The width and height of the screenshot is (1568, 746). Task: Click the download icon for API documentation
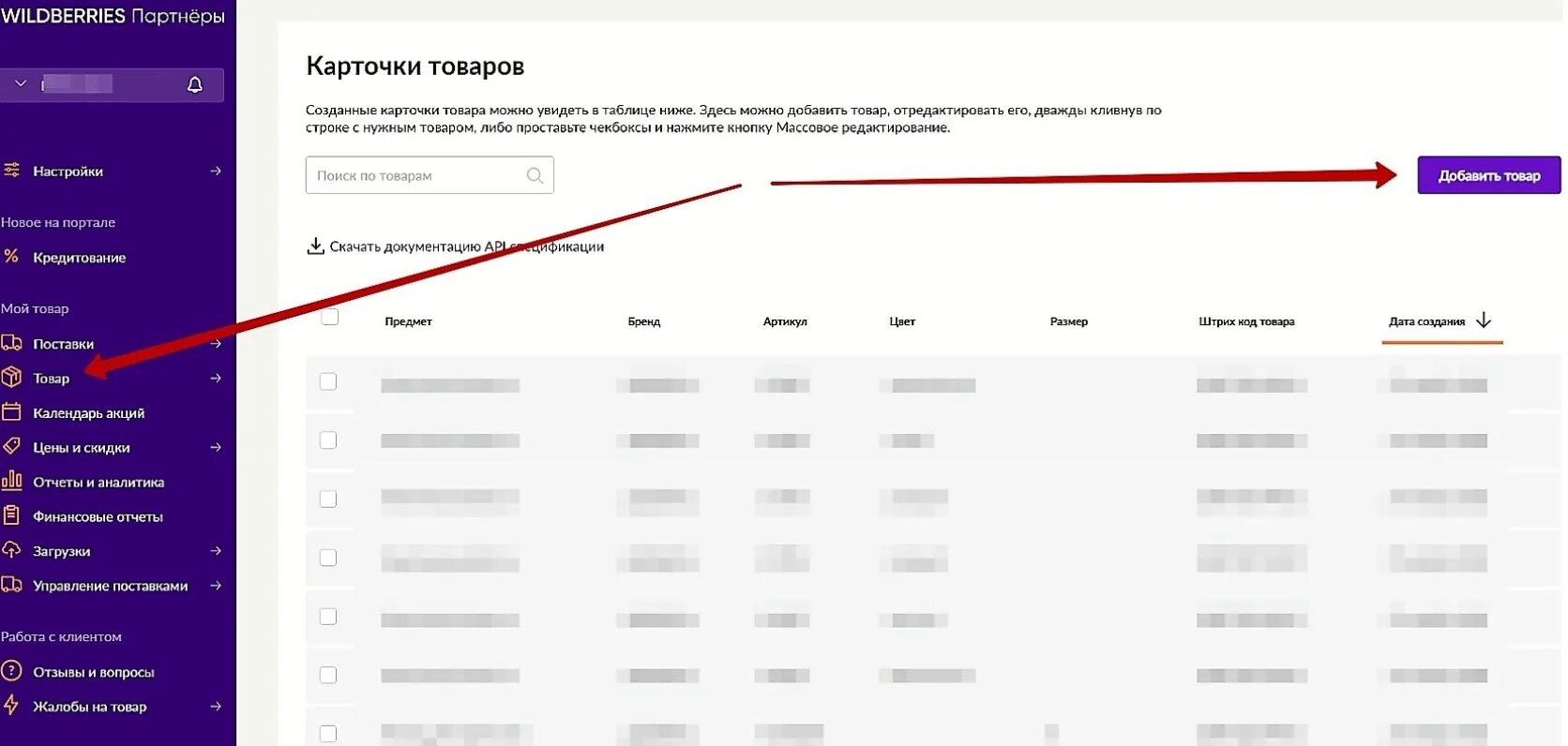(x=316, y=246)
